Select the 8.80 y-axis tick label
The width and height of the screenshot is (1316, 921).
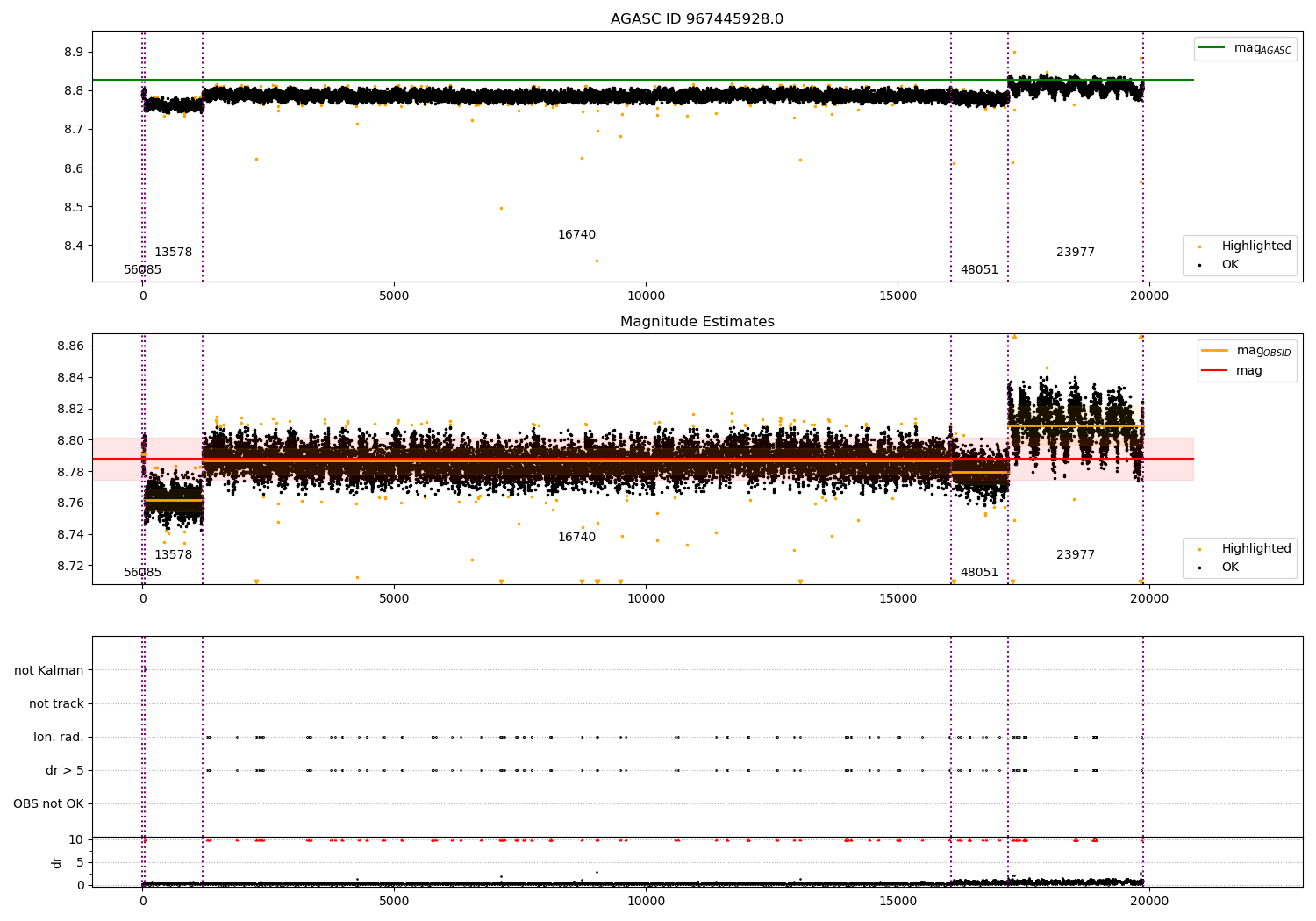click(x=70, y=440)
